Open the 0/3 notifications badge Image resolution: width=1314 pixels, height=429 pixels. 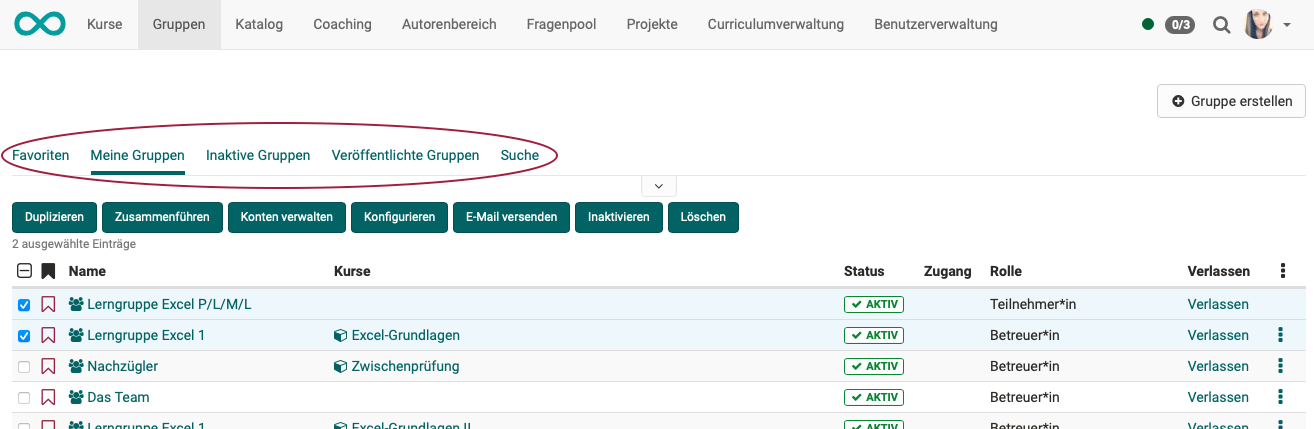tap(1180, 25)
